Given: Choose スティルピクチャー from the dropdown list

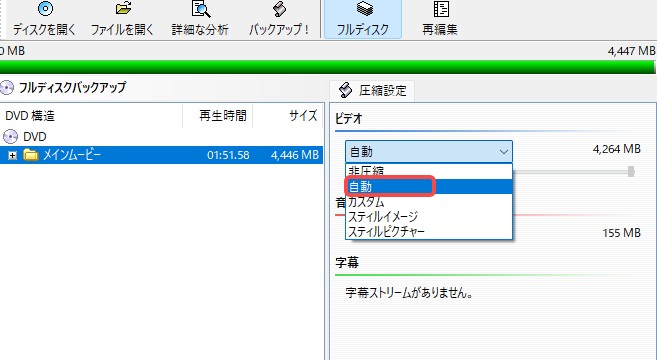Looking at the screenshot, I should point(429,232).
